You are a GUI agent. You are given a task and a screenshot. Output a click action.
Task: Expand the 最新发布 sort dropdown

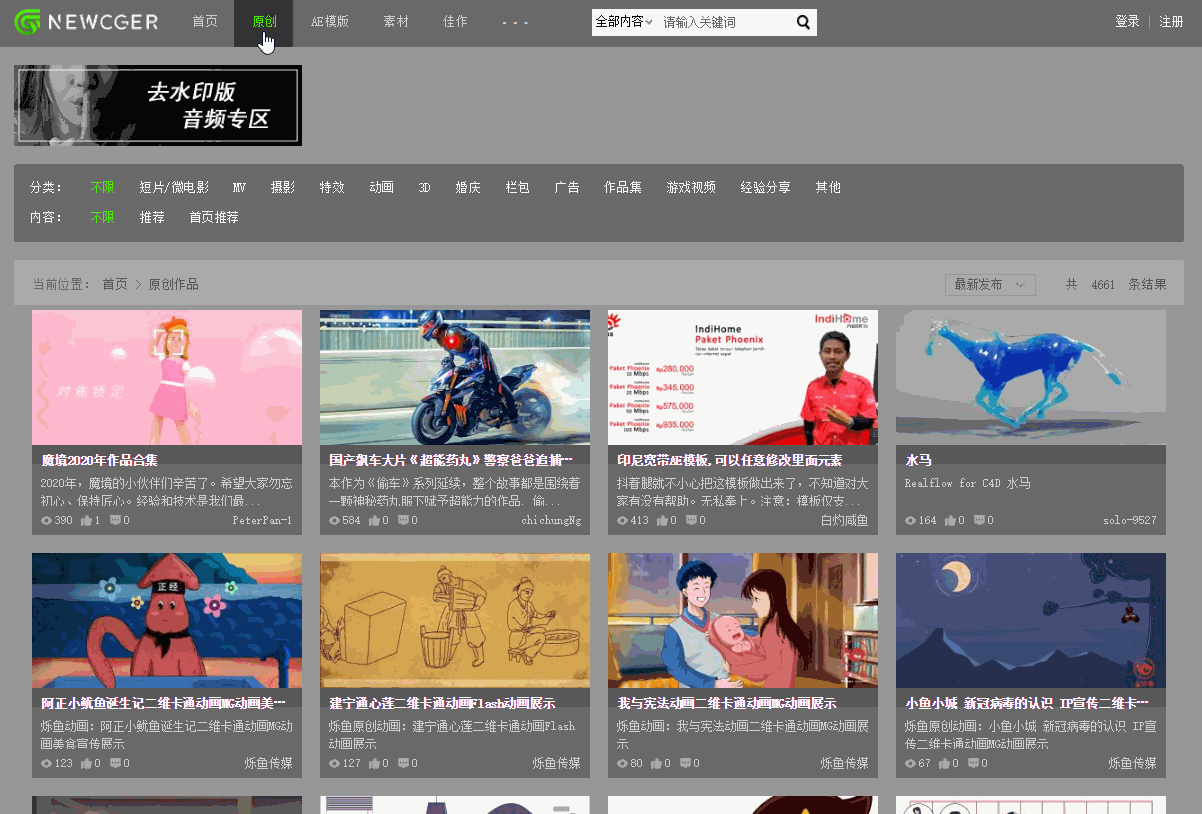click(989, 284)
